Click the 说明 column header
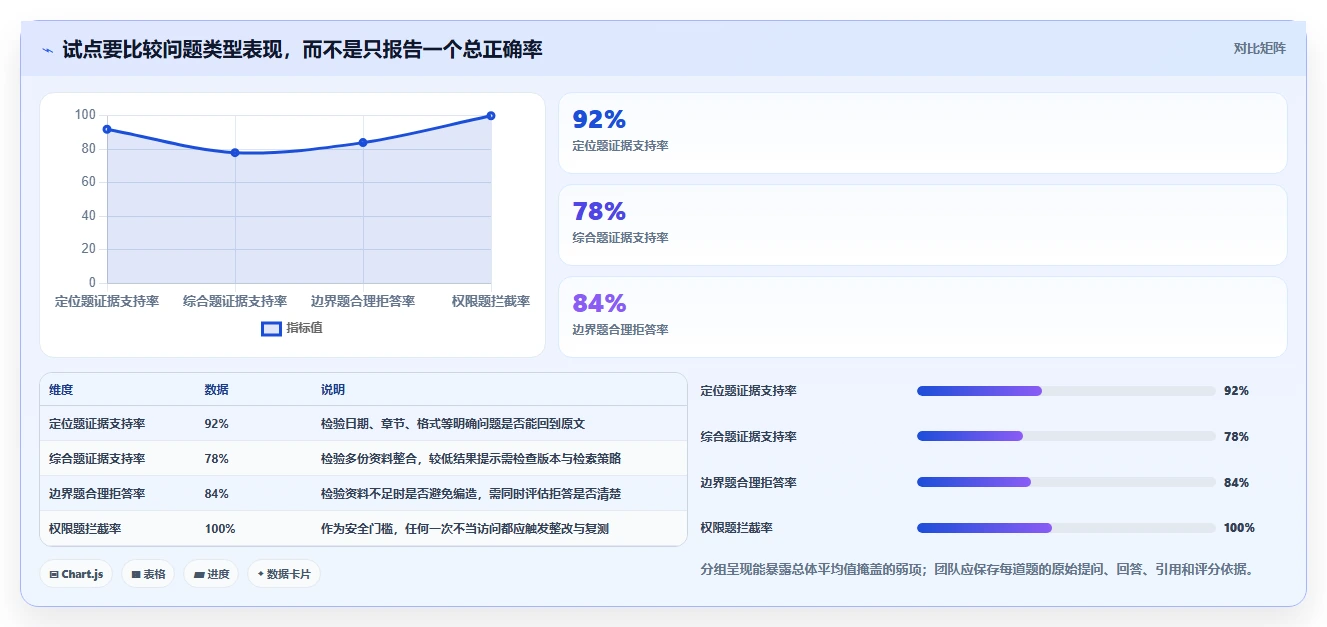This screenshot has height=627, width=1327. 333,389
